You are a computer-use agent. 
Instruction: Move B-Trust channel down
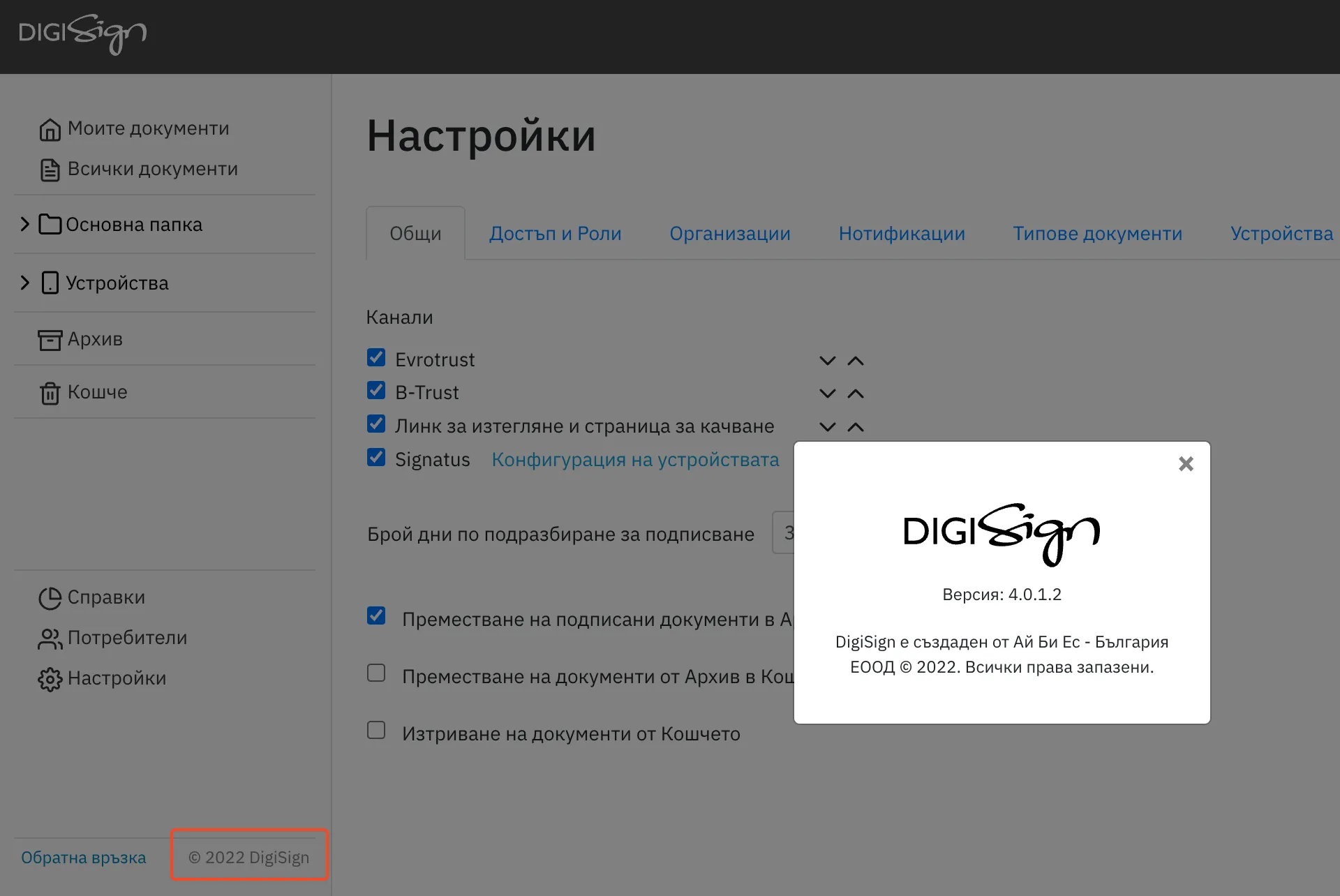pyautogui.click(x=827, y=394)
